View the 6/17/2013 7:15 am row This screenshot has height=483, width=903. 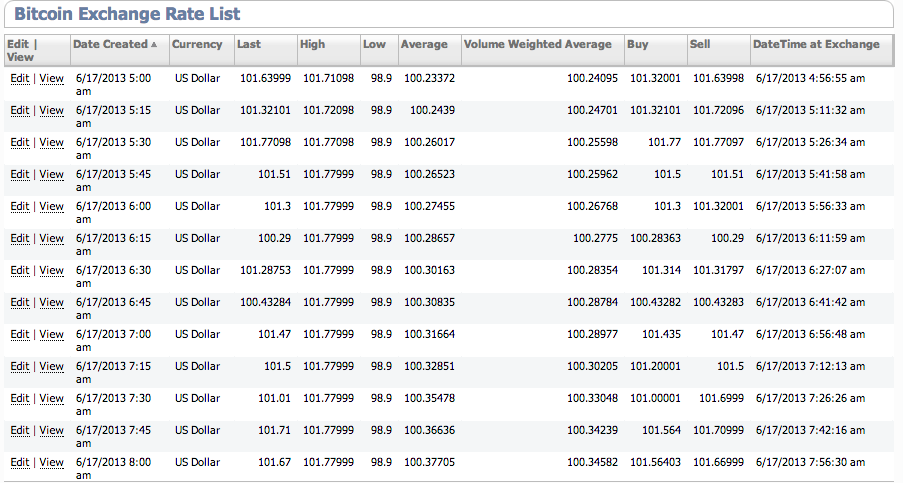pyautogui.click(x=51, y=367)
